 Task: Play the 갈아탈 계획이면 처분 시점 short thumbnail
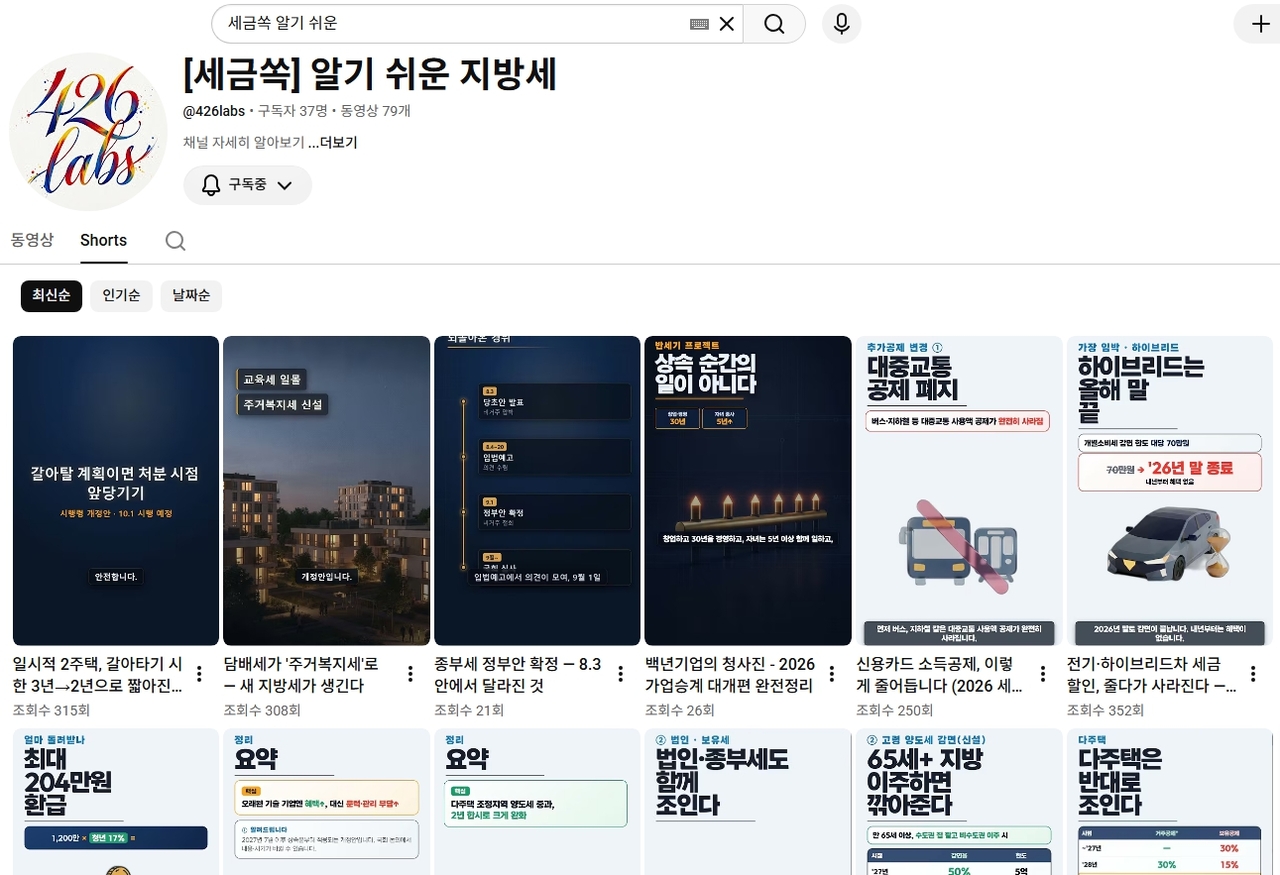coord(116,490)
